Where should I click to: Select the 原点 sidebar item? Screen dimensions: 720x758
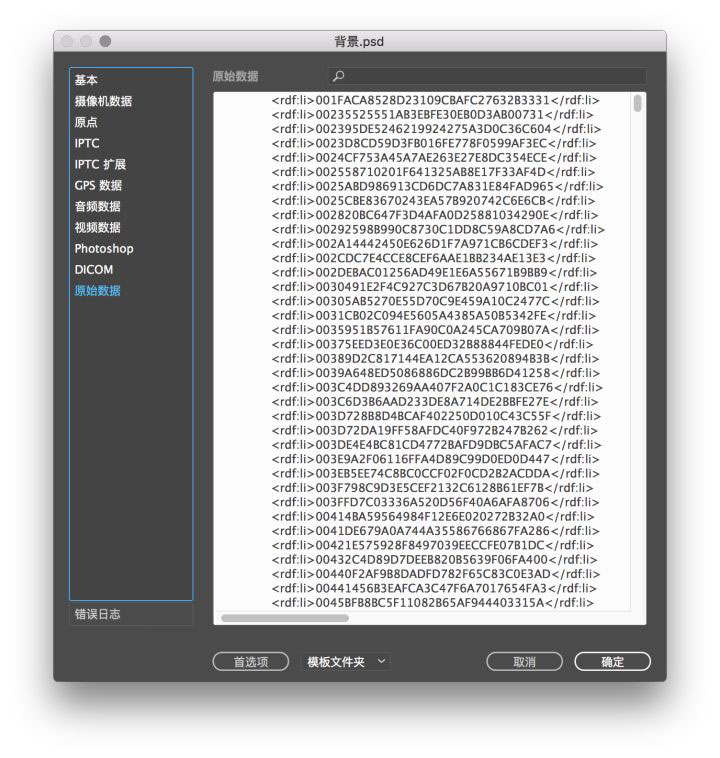(86, 122)
